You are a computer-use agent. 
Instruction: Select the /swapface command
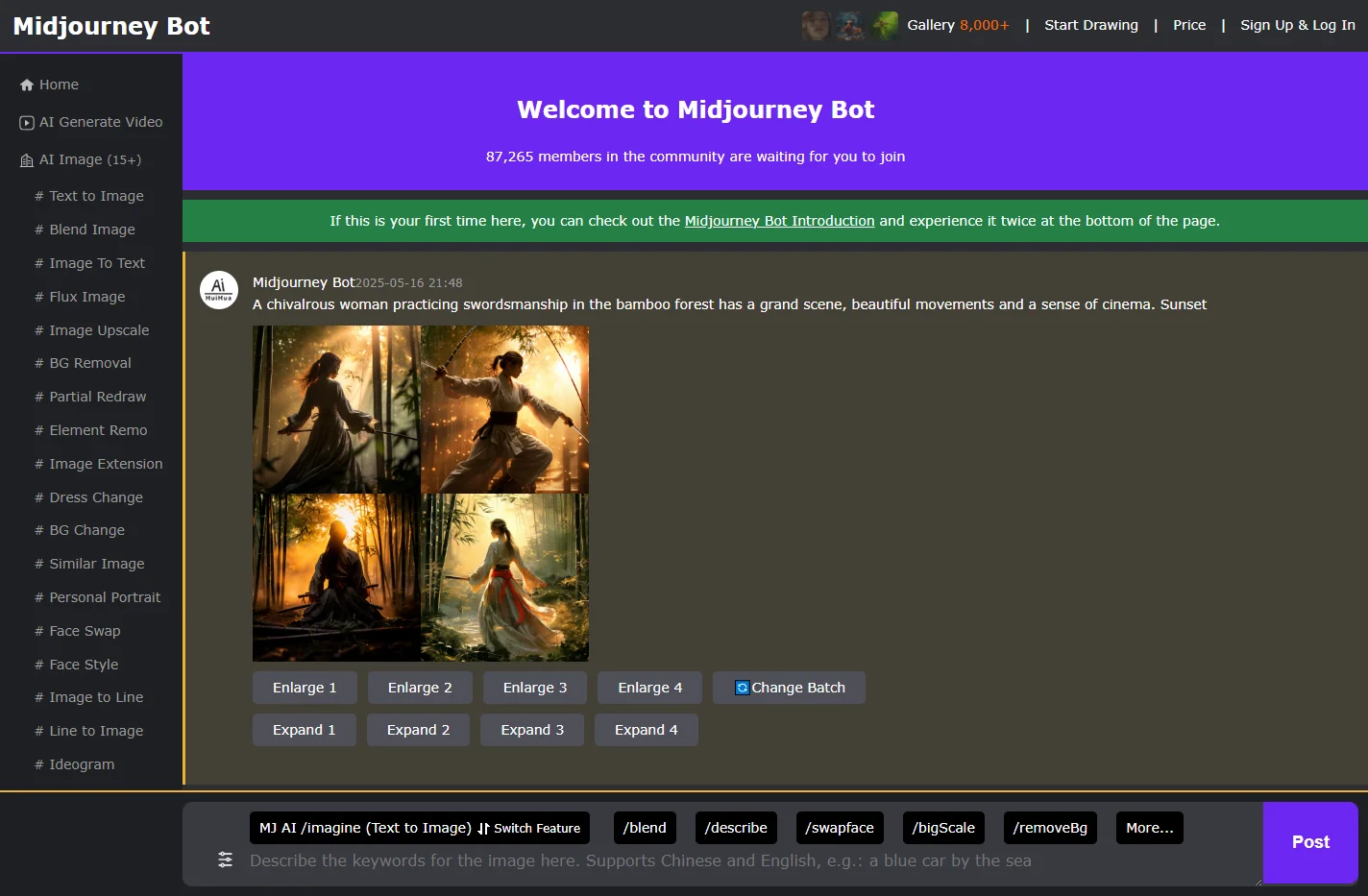[x=840, y=828]
